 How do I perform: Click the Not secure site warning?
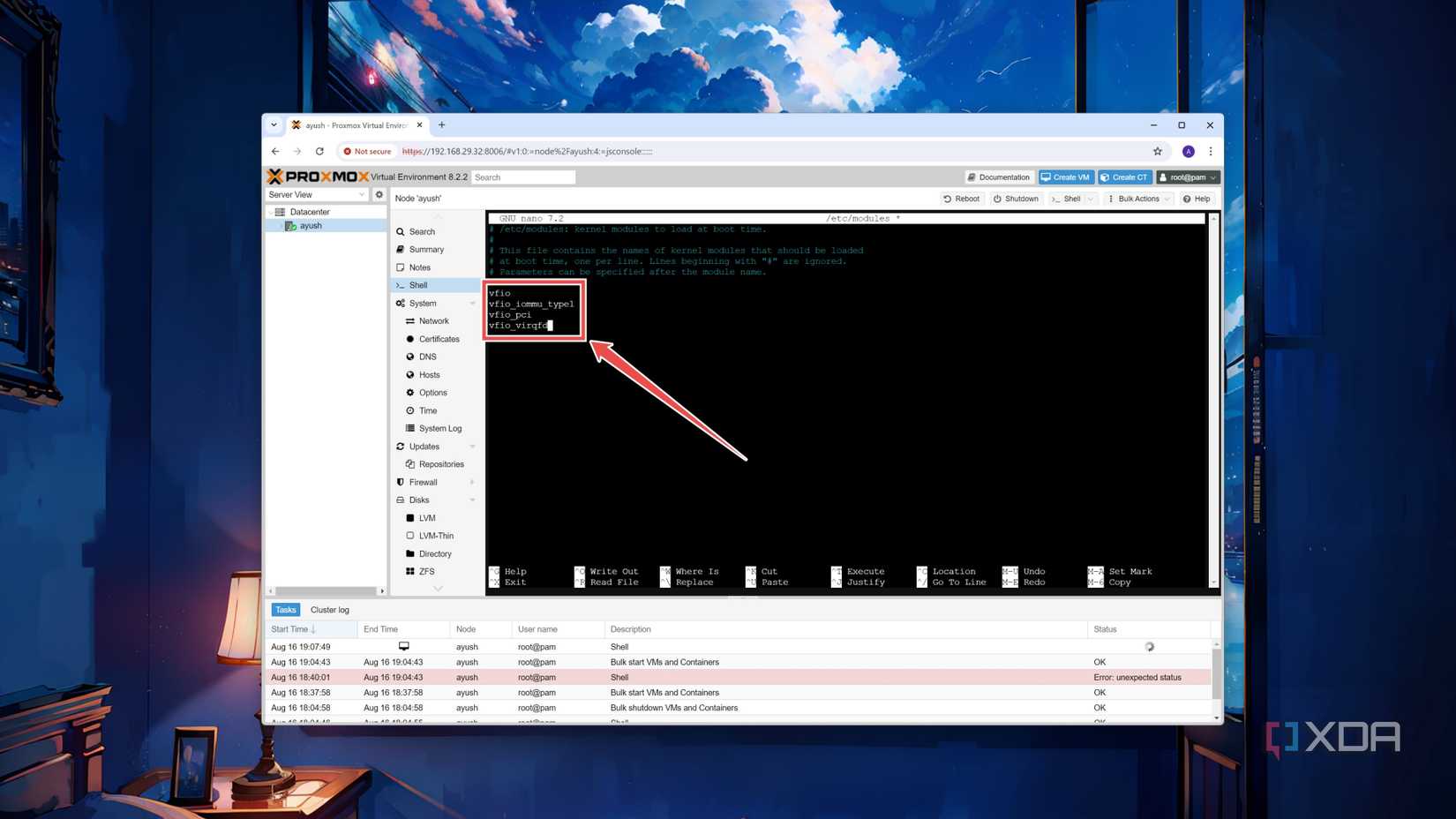tap(368, 151)
